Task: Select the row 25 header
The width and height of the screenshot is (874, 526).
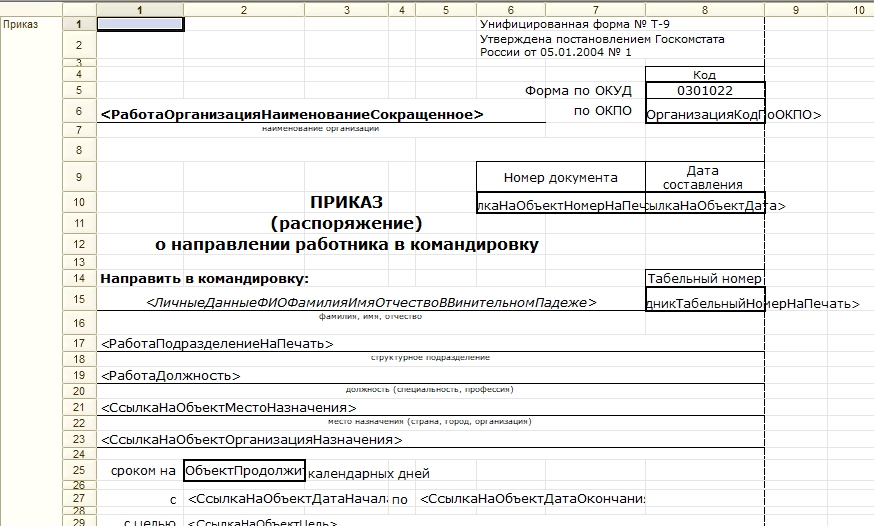Action: point(77,469)
